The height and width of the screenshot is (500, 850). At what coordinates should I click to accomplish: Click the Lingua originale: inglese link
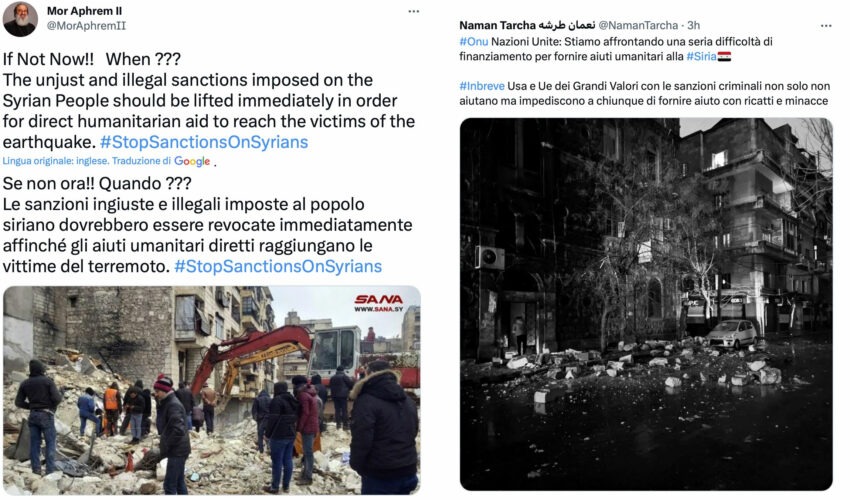[56, 161]
